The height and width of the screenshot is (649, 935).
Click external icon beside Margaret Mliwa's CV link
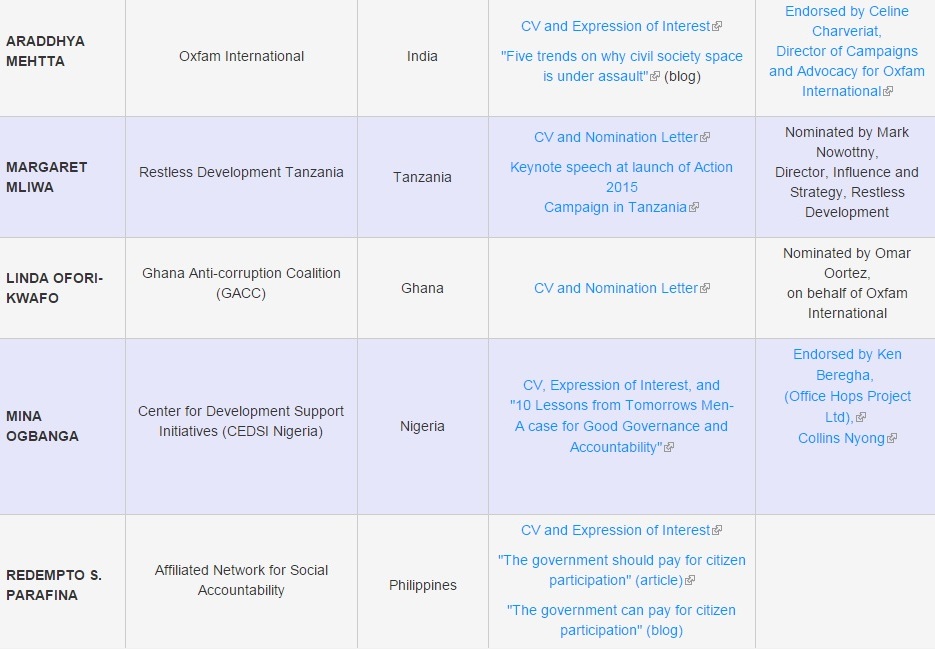(705, 138)
